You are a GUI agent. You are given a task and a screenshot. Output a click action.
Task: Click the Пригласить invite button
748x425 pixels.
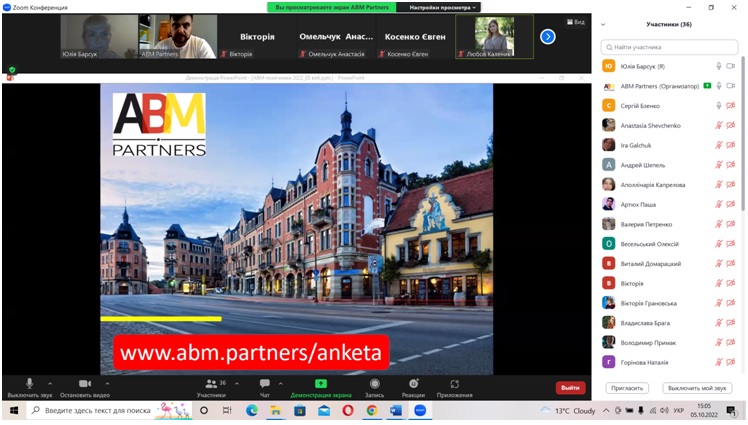point(627,388)
